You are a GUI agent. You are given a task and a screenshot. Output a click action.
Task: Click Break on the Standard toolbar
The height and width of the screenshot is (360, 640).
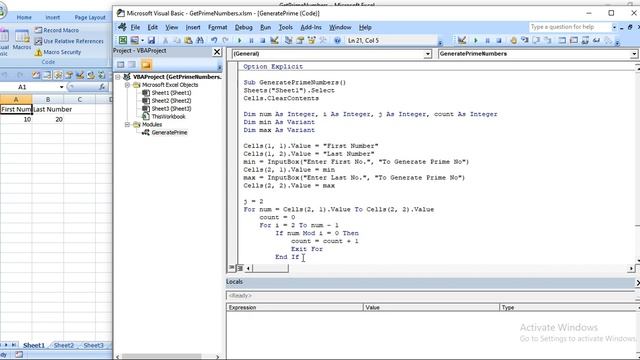coord(251,40)
